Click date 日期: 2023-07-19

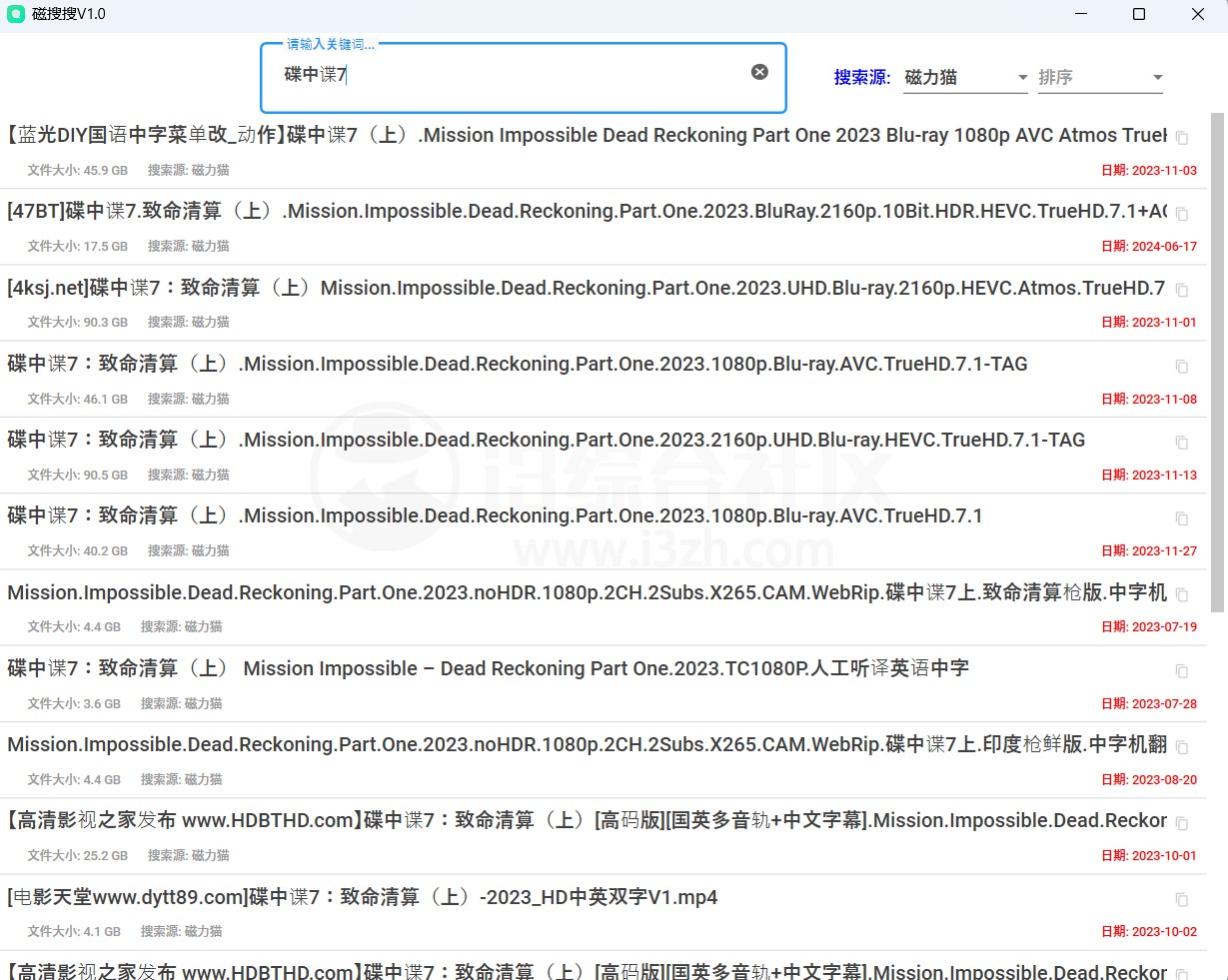tap(1149, 626)
